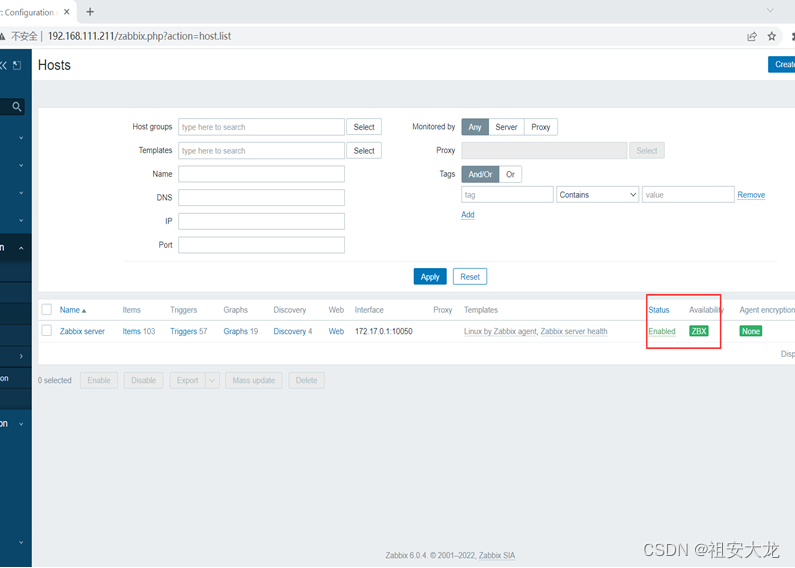Click the IP filter field
This screenshot has height=568, width=795.
click(x=261, y=221)
